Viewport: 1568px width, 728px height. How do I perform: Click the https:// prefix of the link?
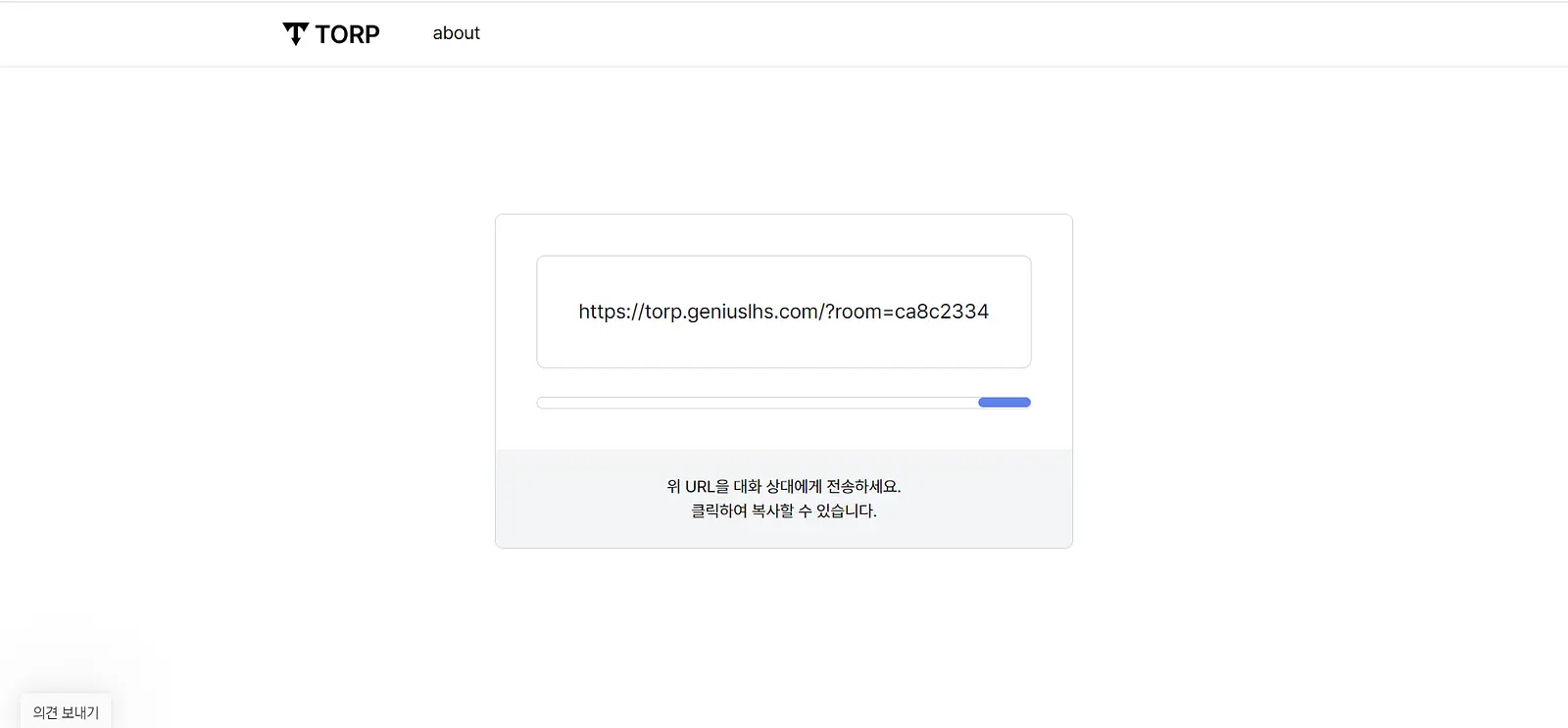pyautogui.click(x=611, y=312)
